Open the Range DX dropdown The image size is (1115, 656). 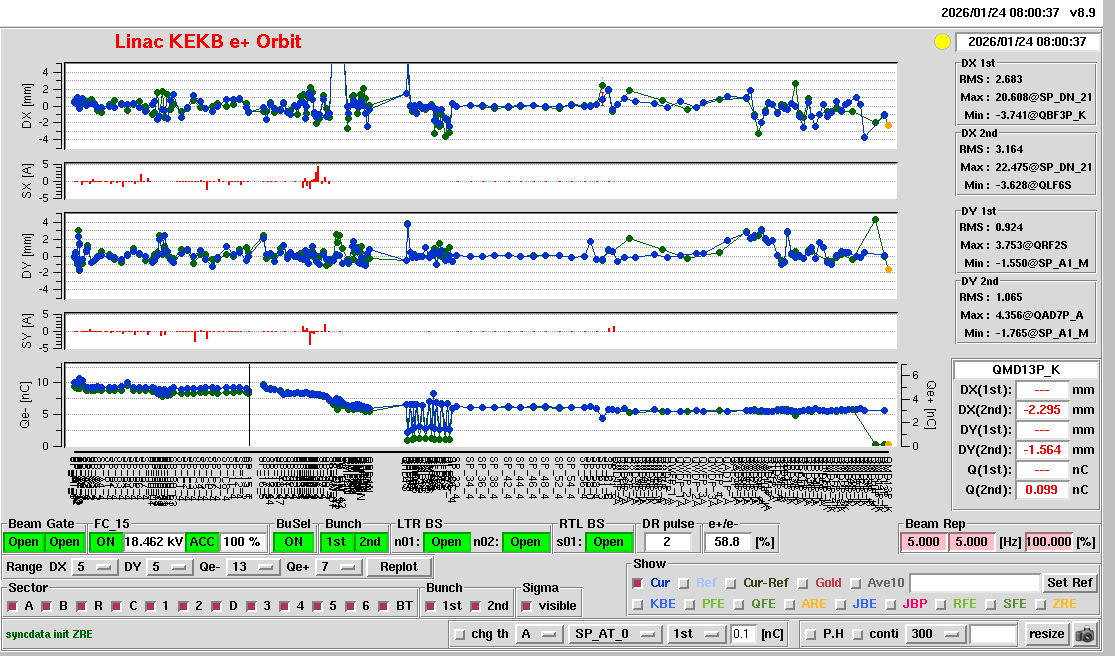pos(91,567)
